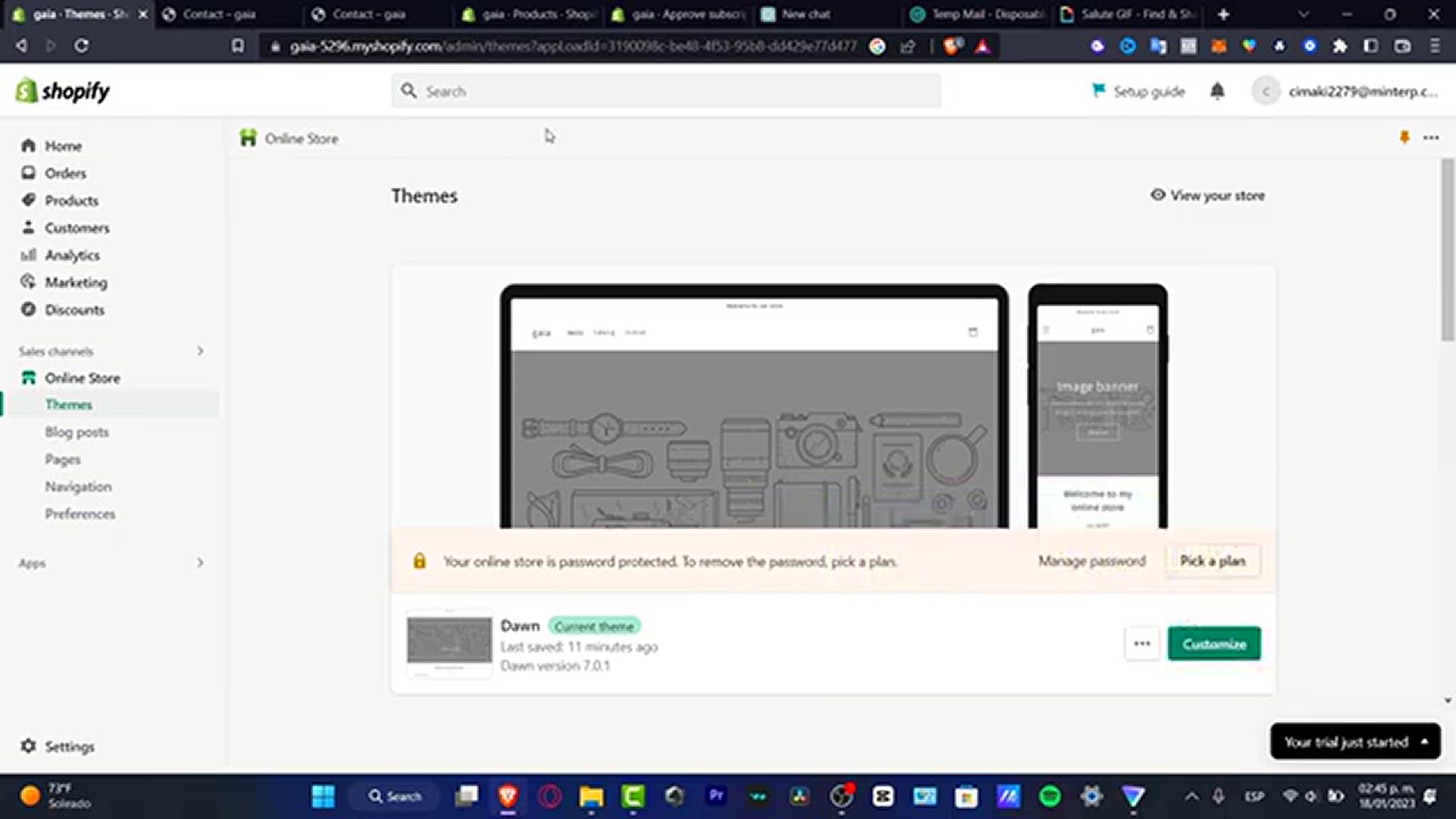This screenshot has width=1456, height=819.
Task: Open Products in the sidebar
Action: (71, 200)
